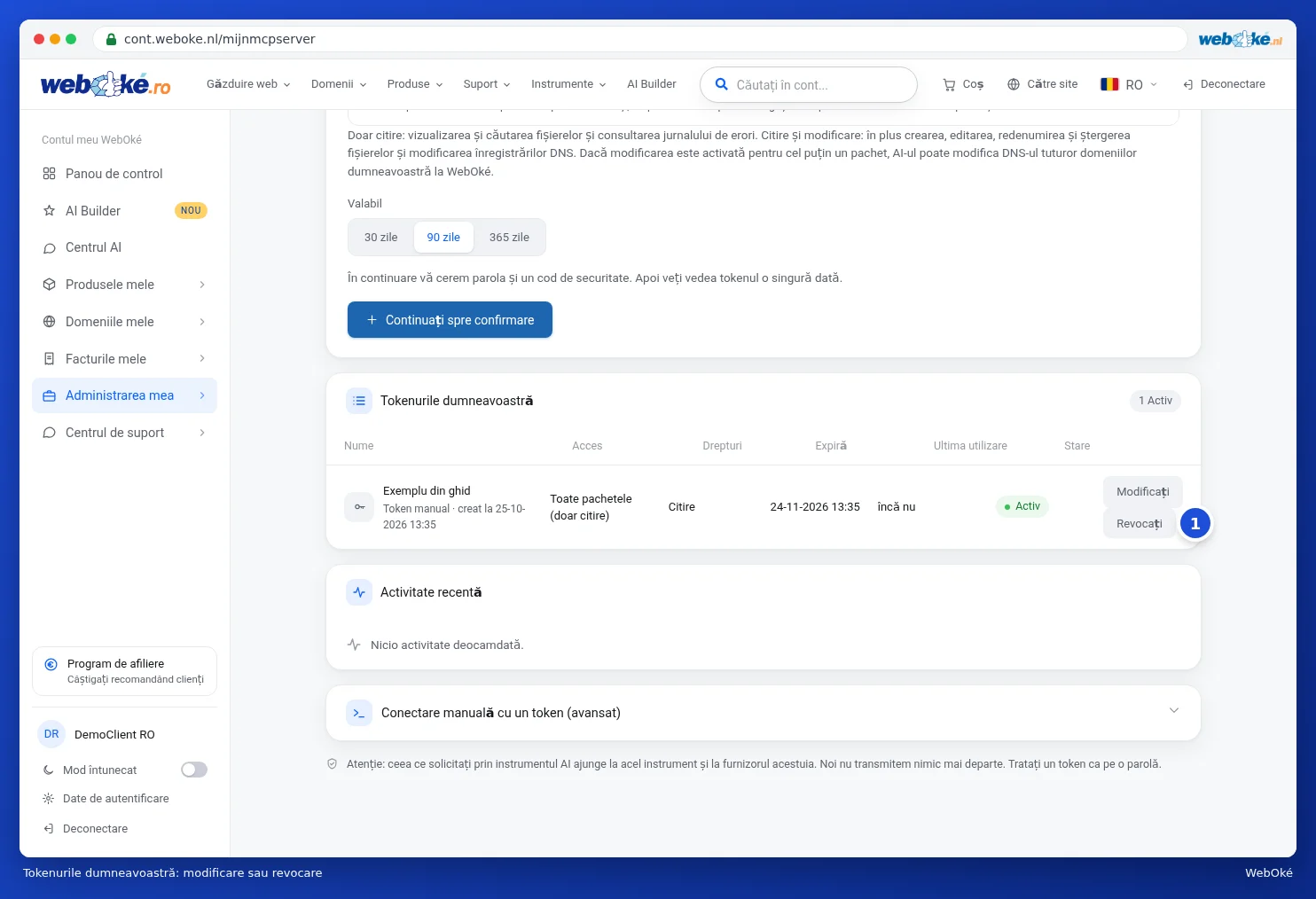Click the DR avatar for DemoClient RO
The height and width of the screenshot is (899, 1316).
tap(51, 734)
